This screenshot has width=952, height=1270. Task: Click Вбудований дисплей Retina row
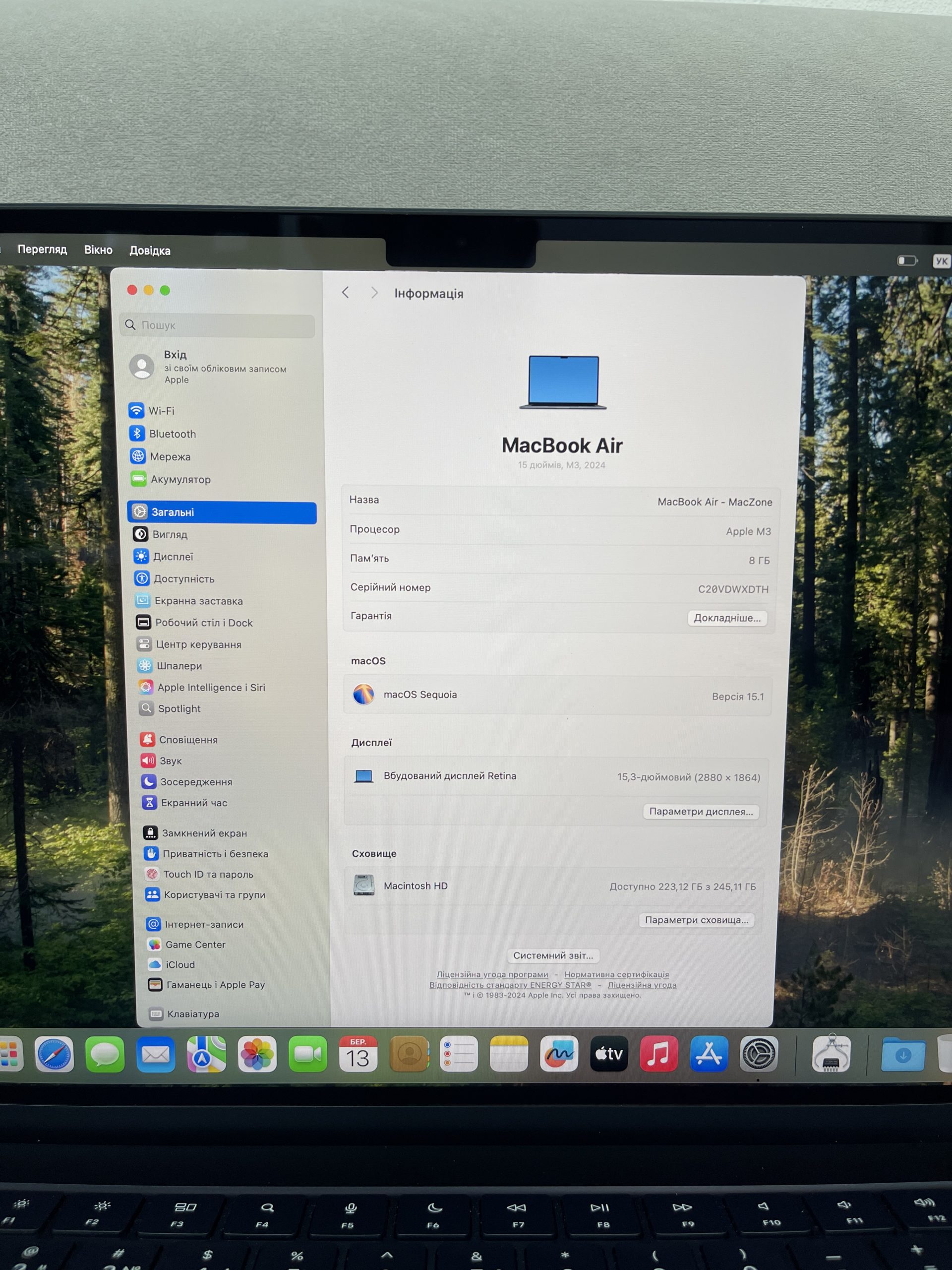[x=555, y=776]
